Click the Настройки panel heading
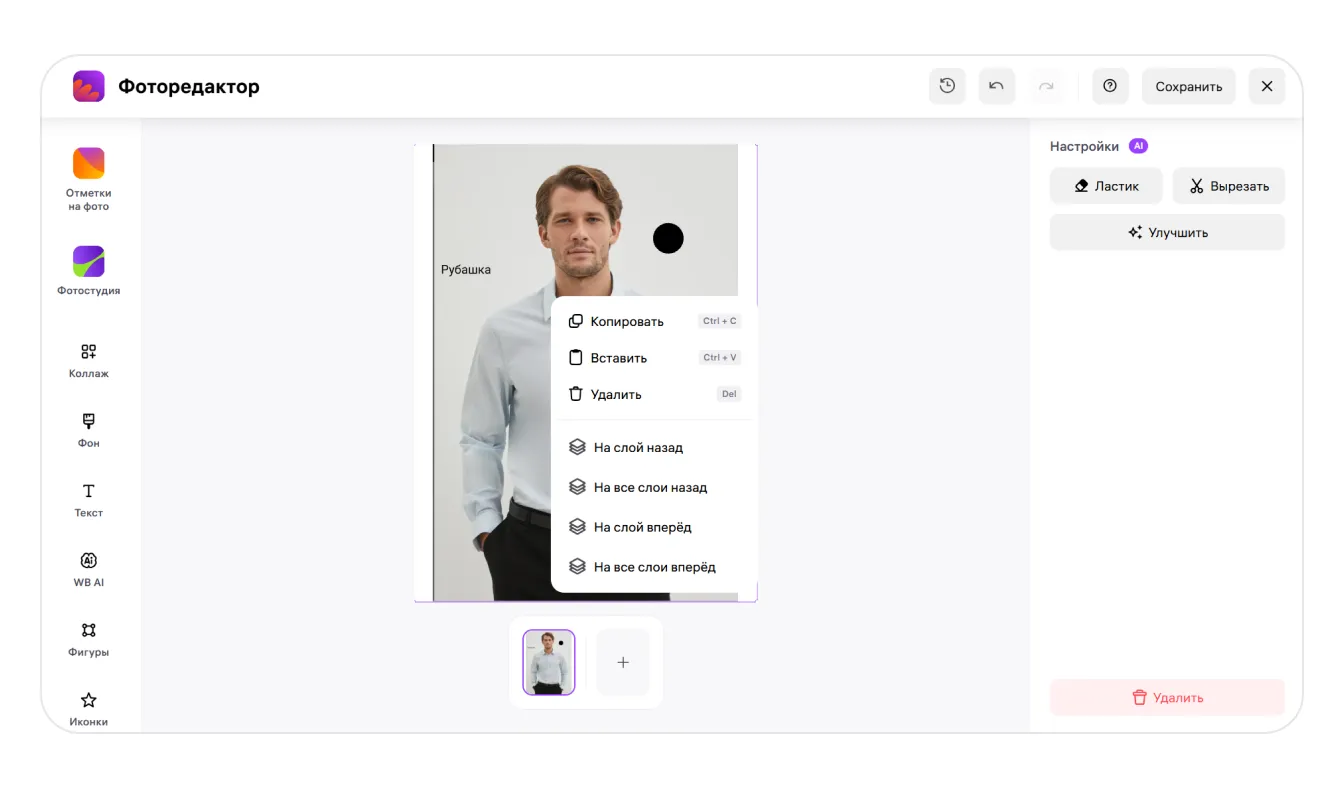The image size is (1344, 788). pyautogui.click(x=1084, y=146)
